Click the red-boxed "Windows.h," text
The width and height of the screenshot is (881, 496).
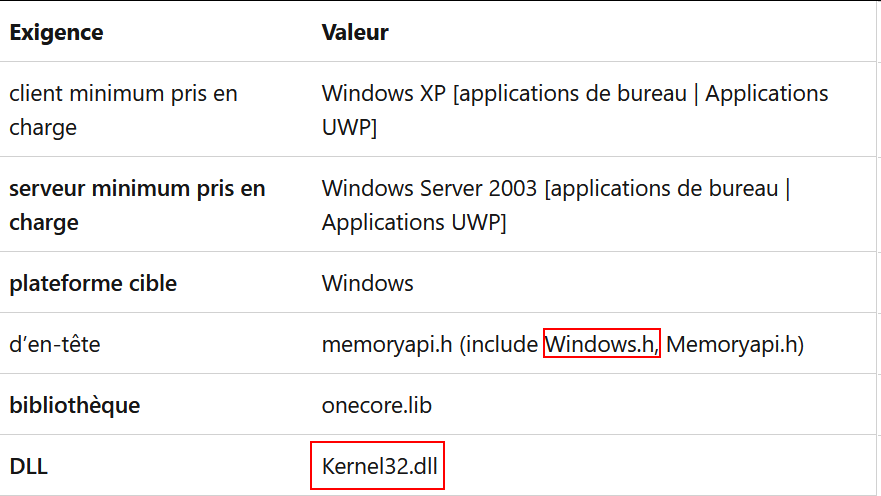click(601, 344)
